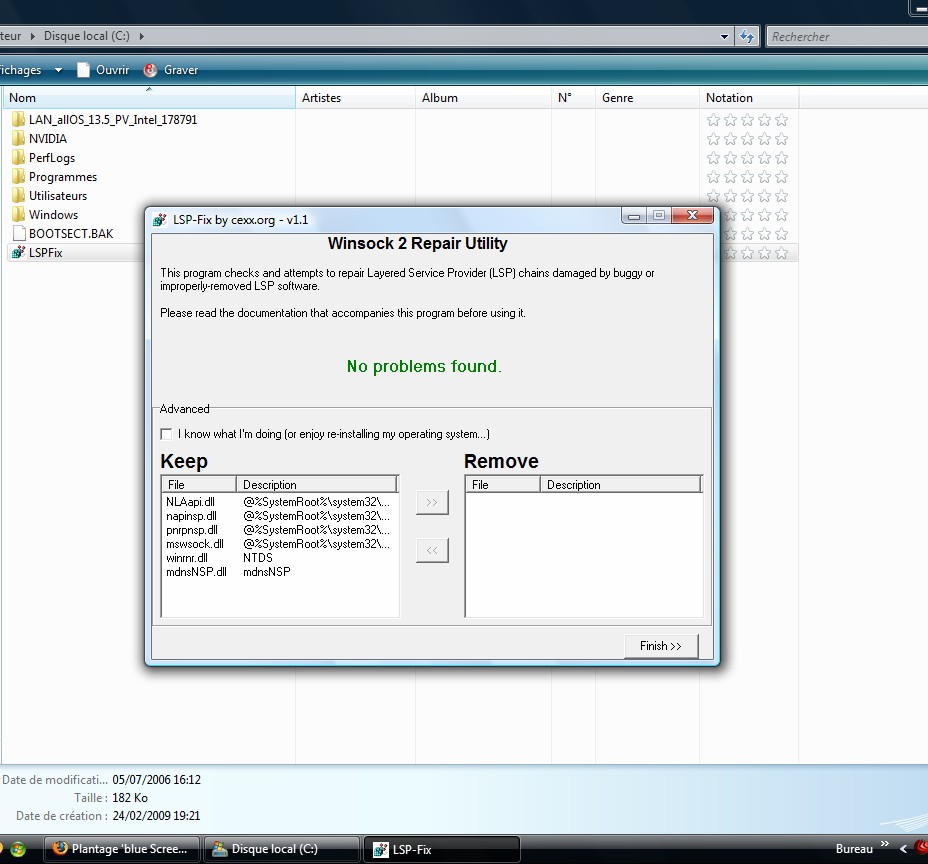Click Description header in Remove list

(620, 485)
